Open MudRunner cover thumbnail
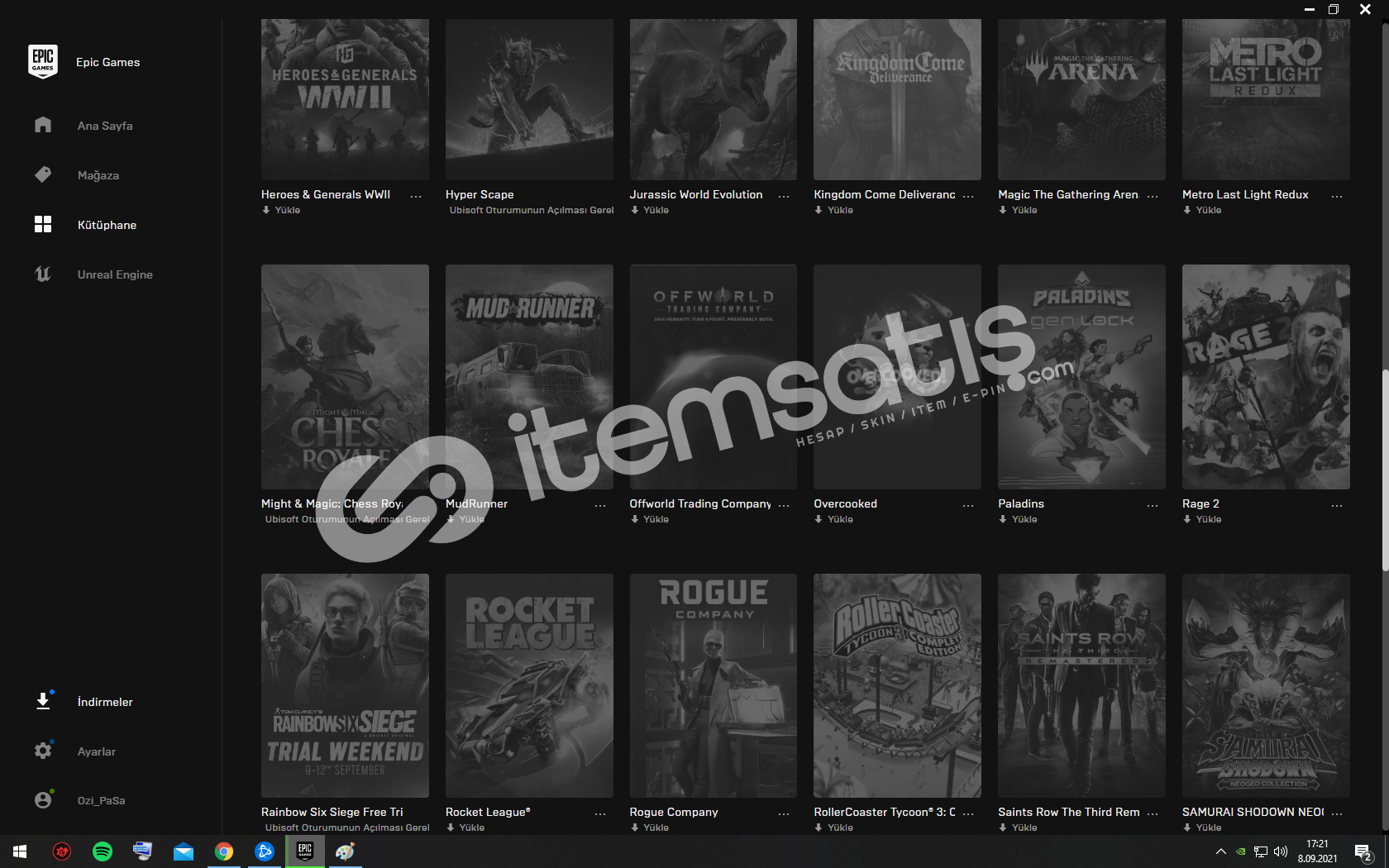1389x868 pixels. tap(529, 377)
